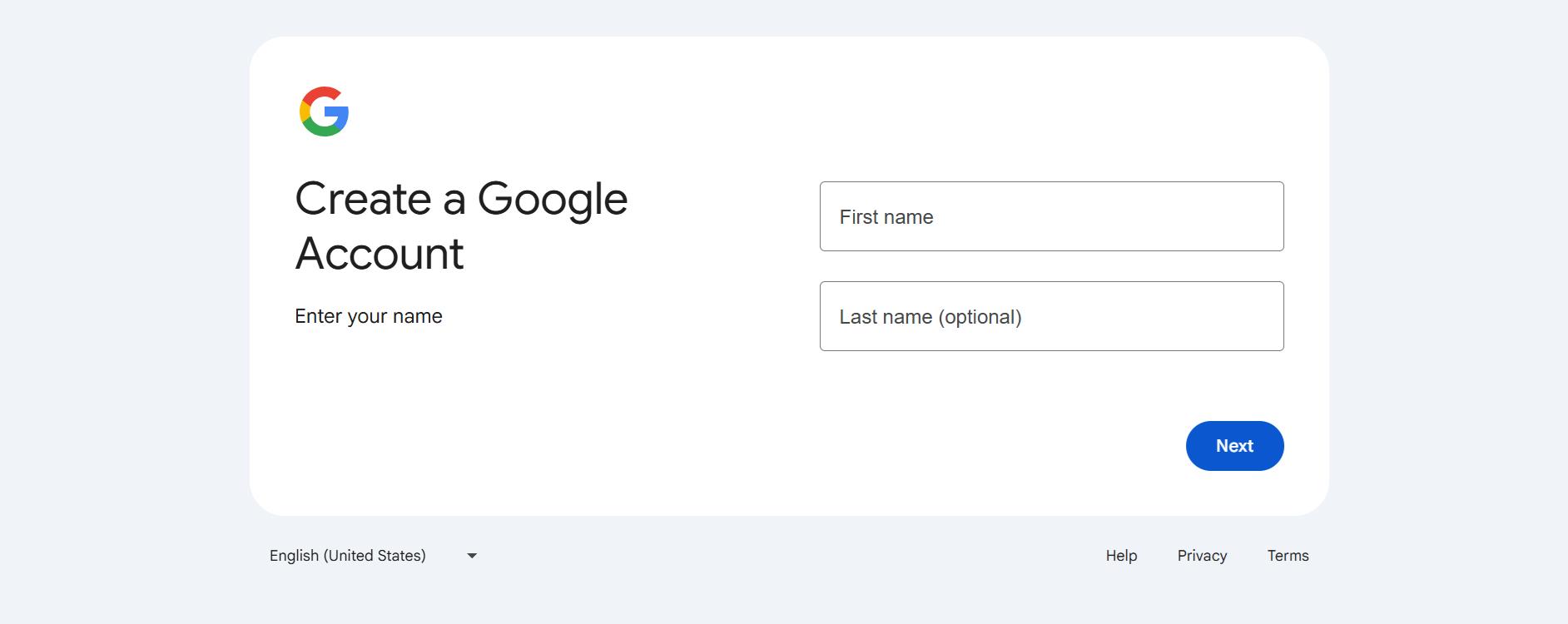This screenshot has width=1568, height=624.
Task: Focus the Last name (optional) text box
Action: 1051,316
